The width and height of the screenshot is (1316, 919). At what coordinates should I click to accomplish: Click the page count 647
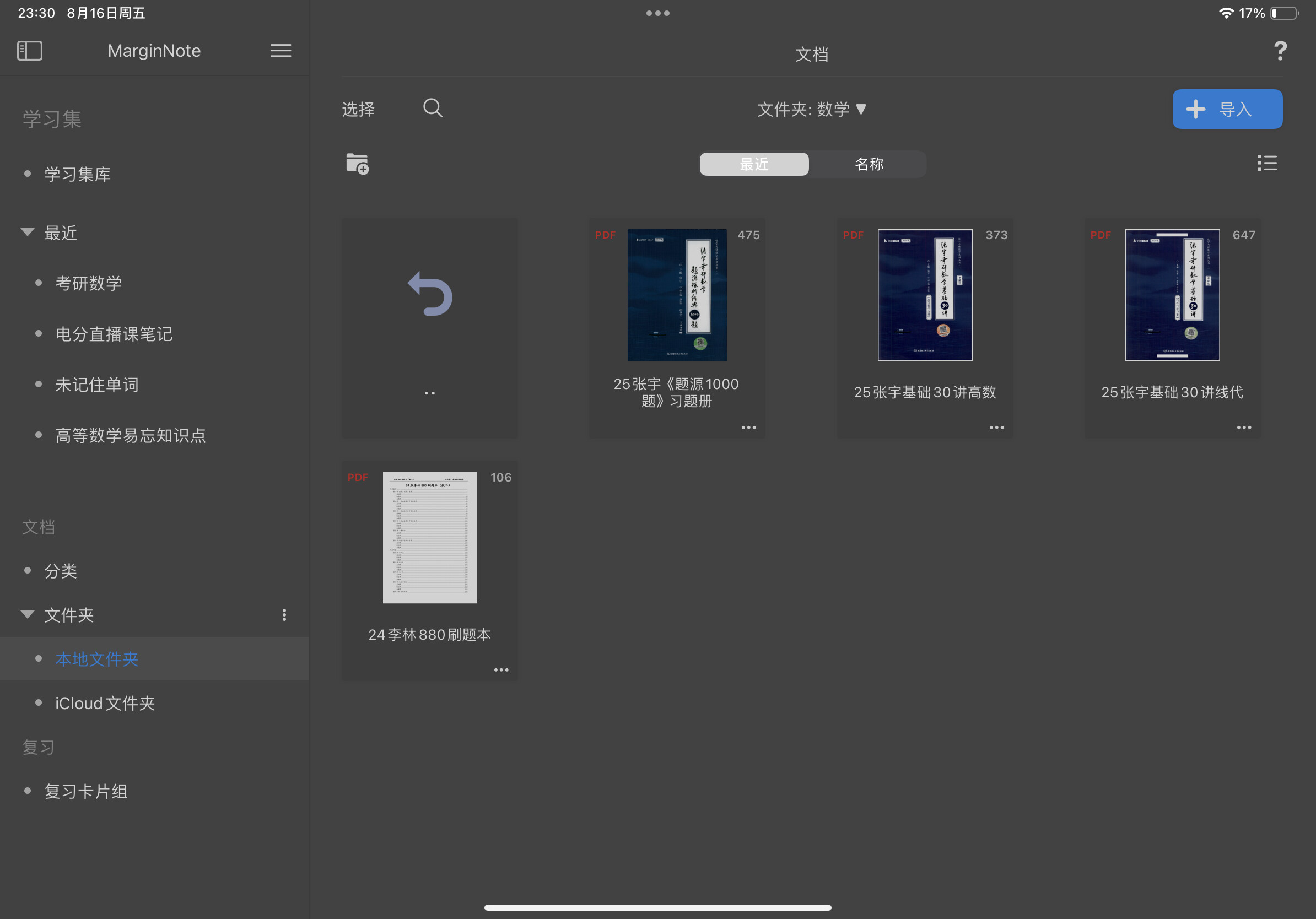pos(1244,235)
